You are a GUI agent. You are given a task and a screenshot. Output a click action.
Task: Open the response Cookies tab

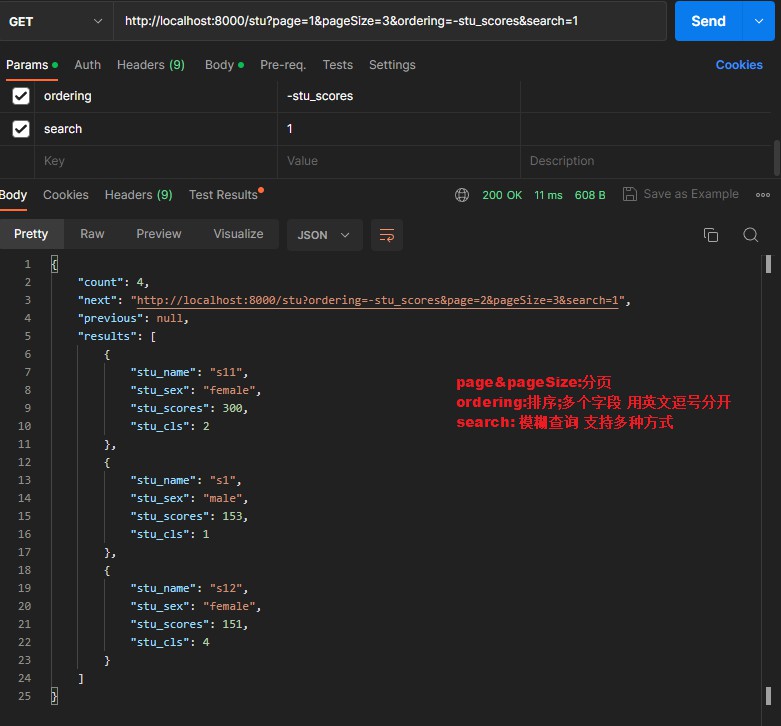point(66,195)
